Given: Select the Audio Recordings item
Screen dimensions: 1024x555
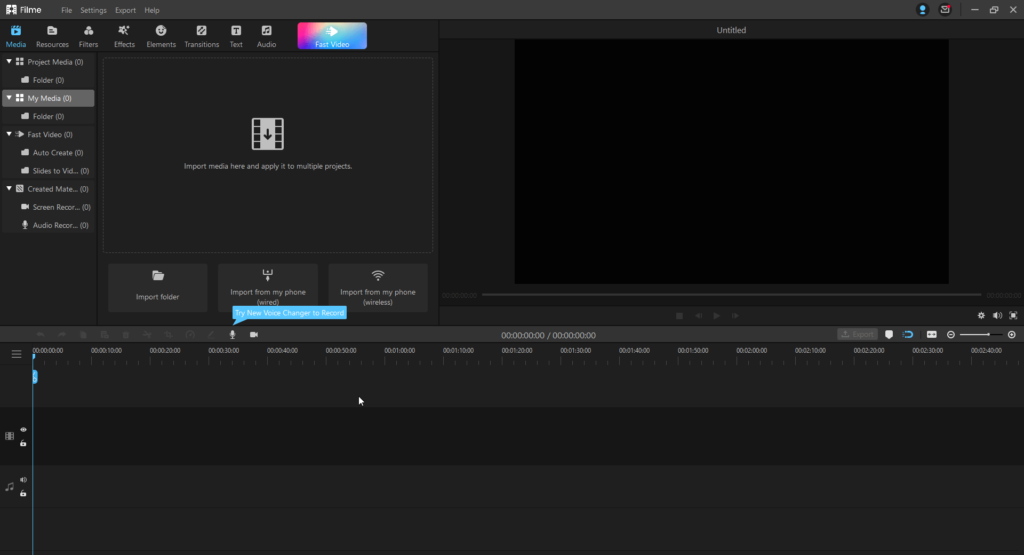Looking at the screenshot, I should point(48,225).
